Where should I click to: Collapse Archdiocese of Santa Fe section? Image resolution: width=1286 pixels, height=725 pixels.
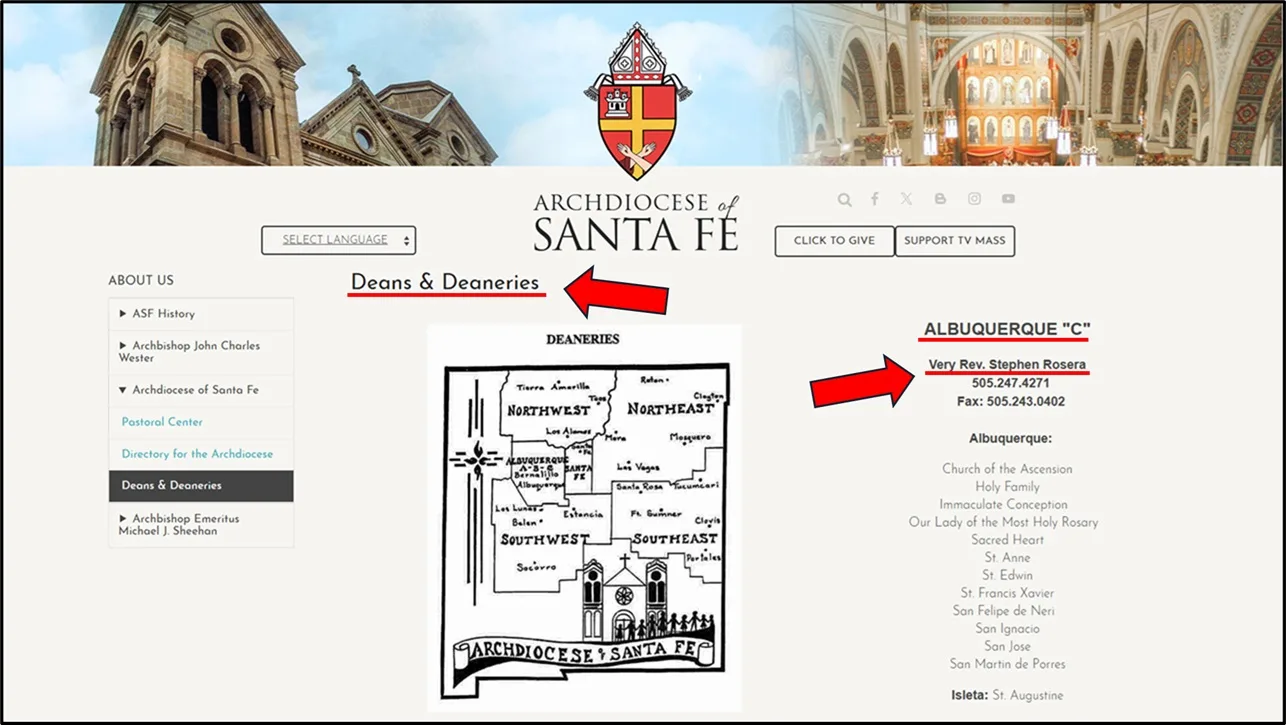click(201, 390)
